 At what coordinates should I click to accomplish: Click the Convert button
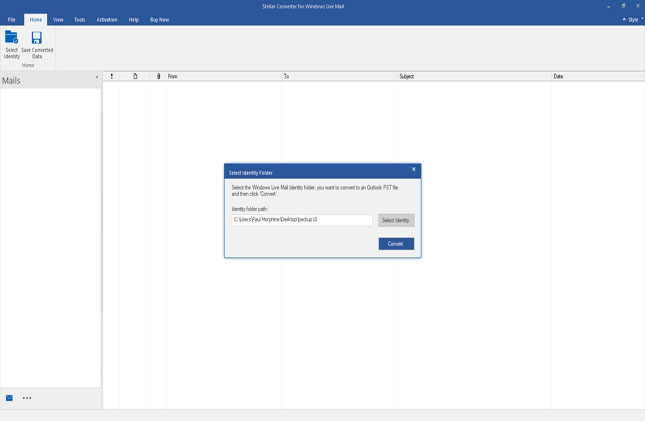[x=396, y=244]
